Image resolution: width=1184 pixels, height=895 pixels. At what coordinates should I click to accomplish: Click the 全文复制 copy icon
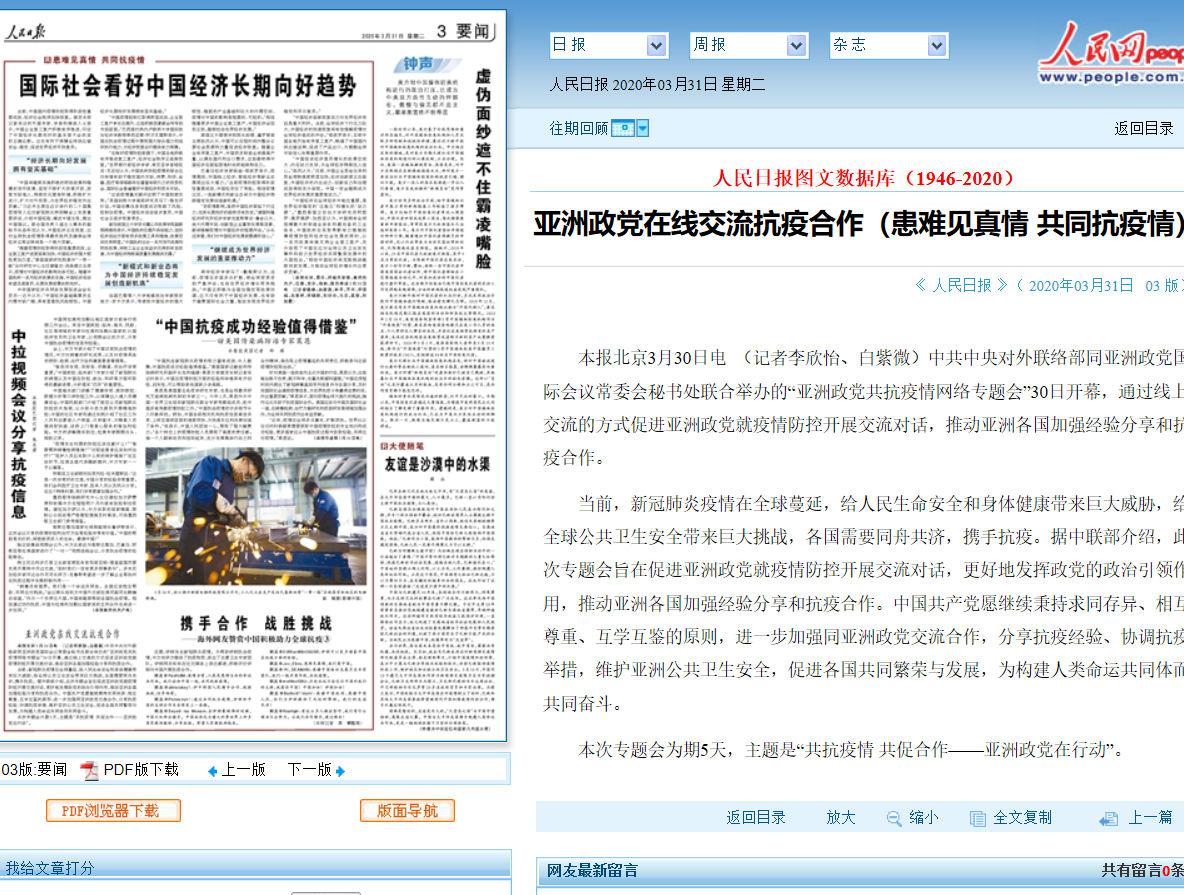tap(978, 818)
